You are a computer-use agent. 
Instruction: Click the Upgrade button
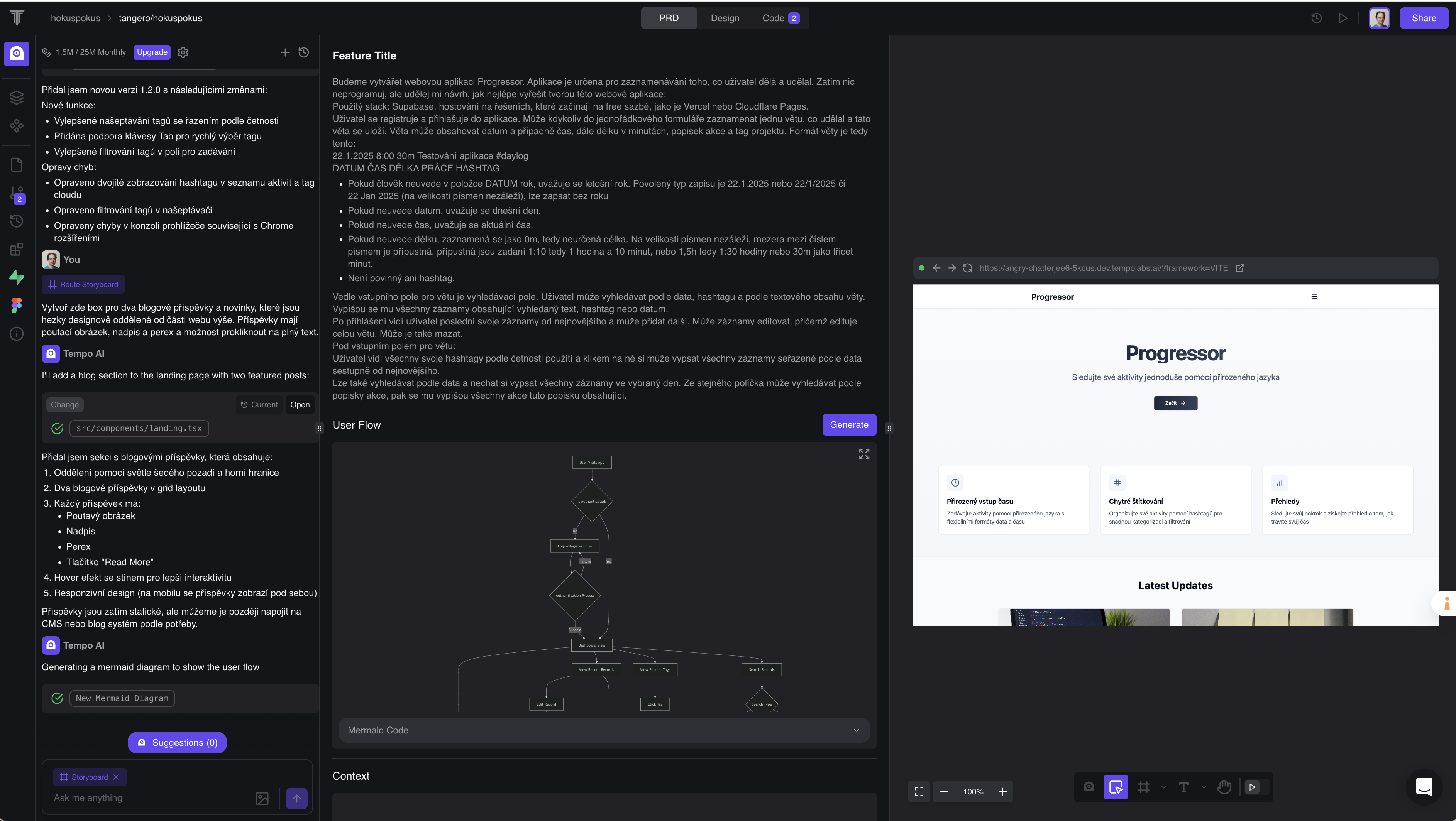click(x=152, y=52)
